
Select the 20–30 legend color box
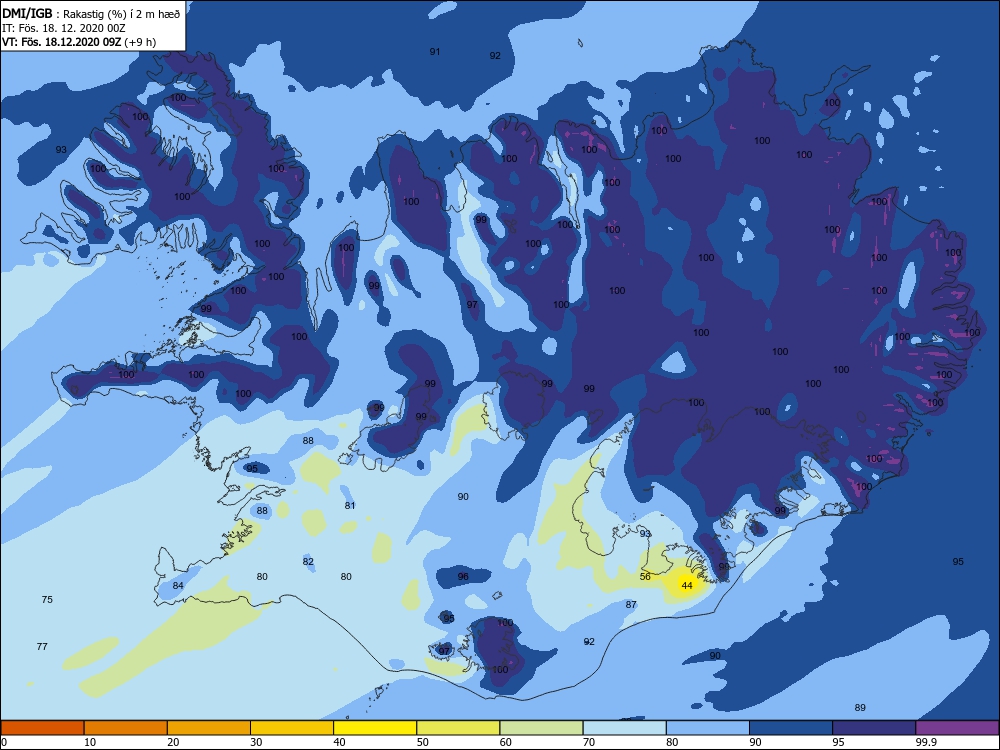tap(209, 728)
